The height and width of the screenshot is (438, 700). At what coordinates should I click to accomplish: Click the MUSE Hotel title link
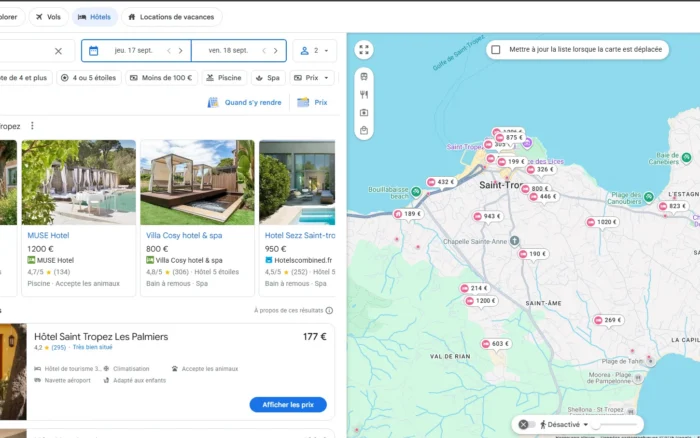tap(48, 235)
